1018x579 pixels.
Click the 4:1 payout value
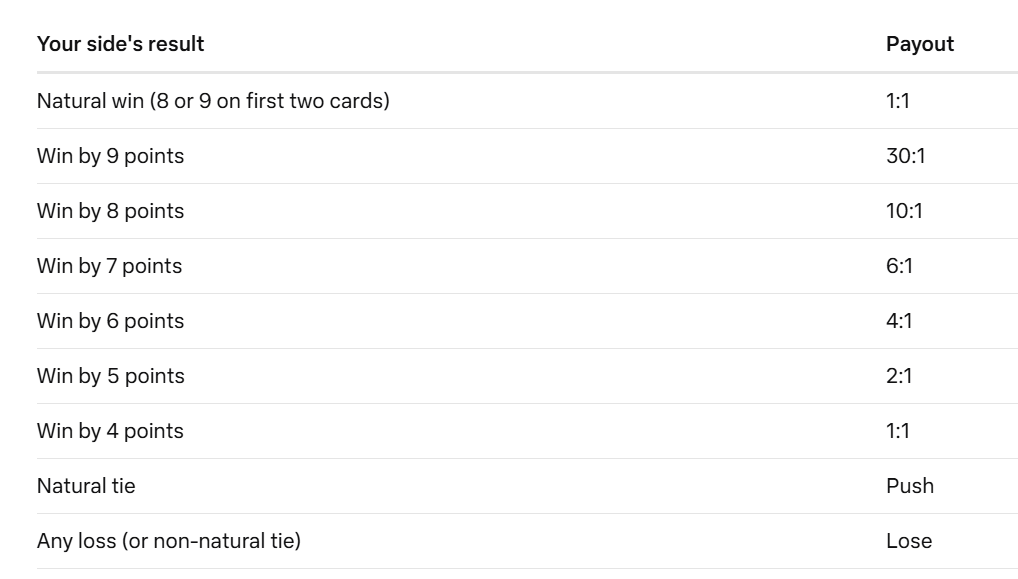pyautogui.click(x=899, y=321)
